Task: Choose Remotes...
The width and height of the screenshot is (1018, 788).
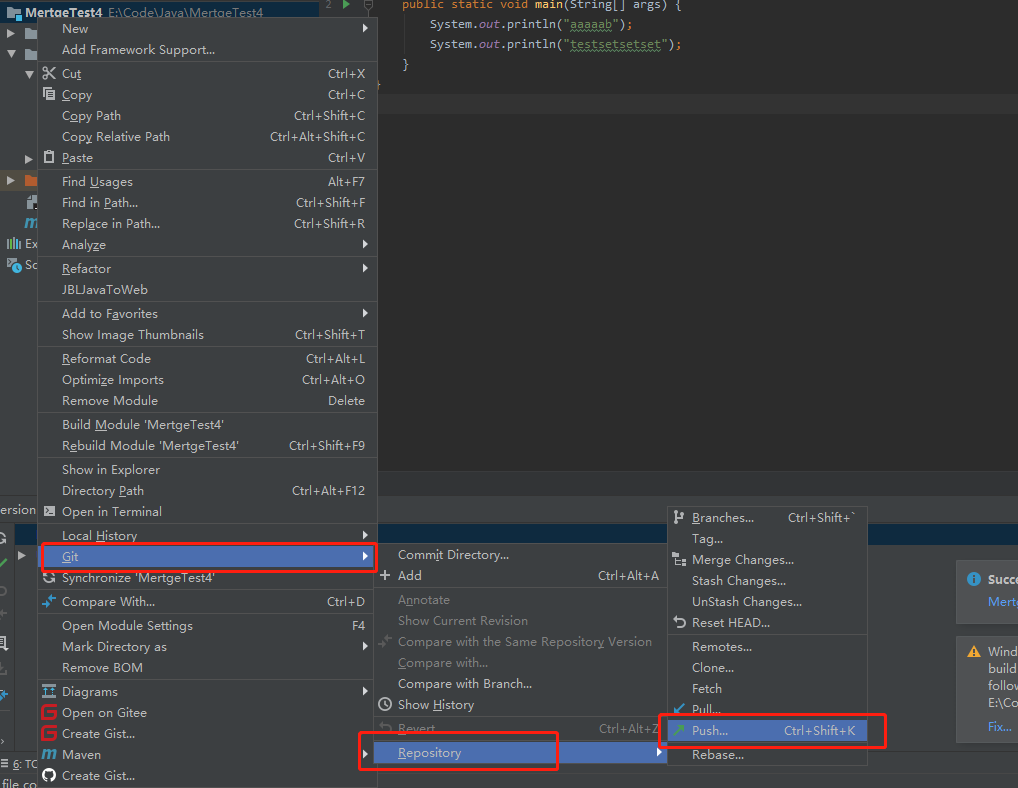Action: coord(767,647)
